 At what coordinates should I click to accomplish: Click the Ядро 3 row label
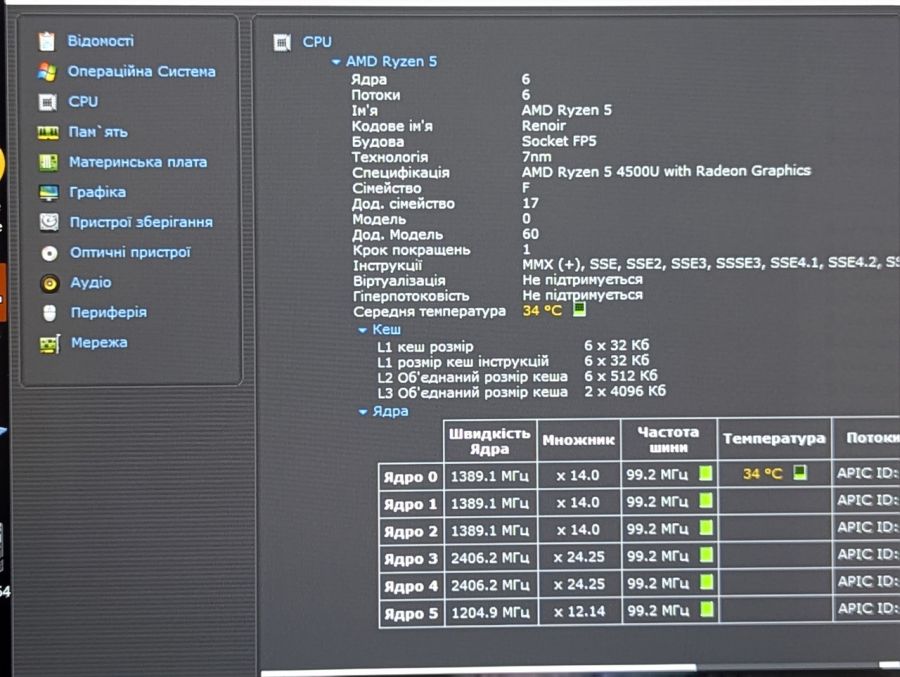411,559
